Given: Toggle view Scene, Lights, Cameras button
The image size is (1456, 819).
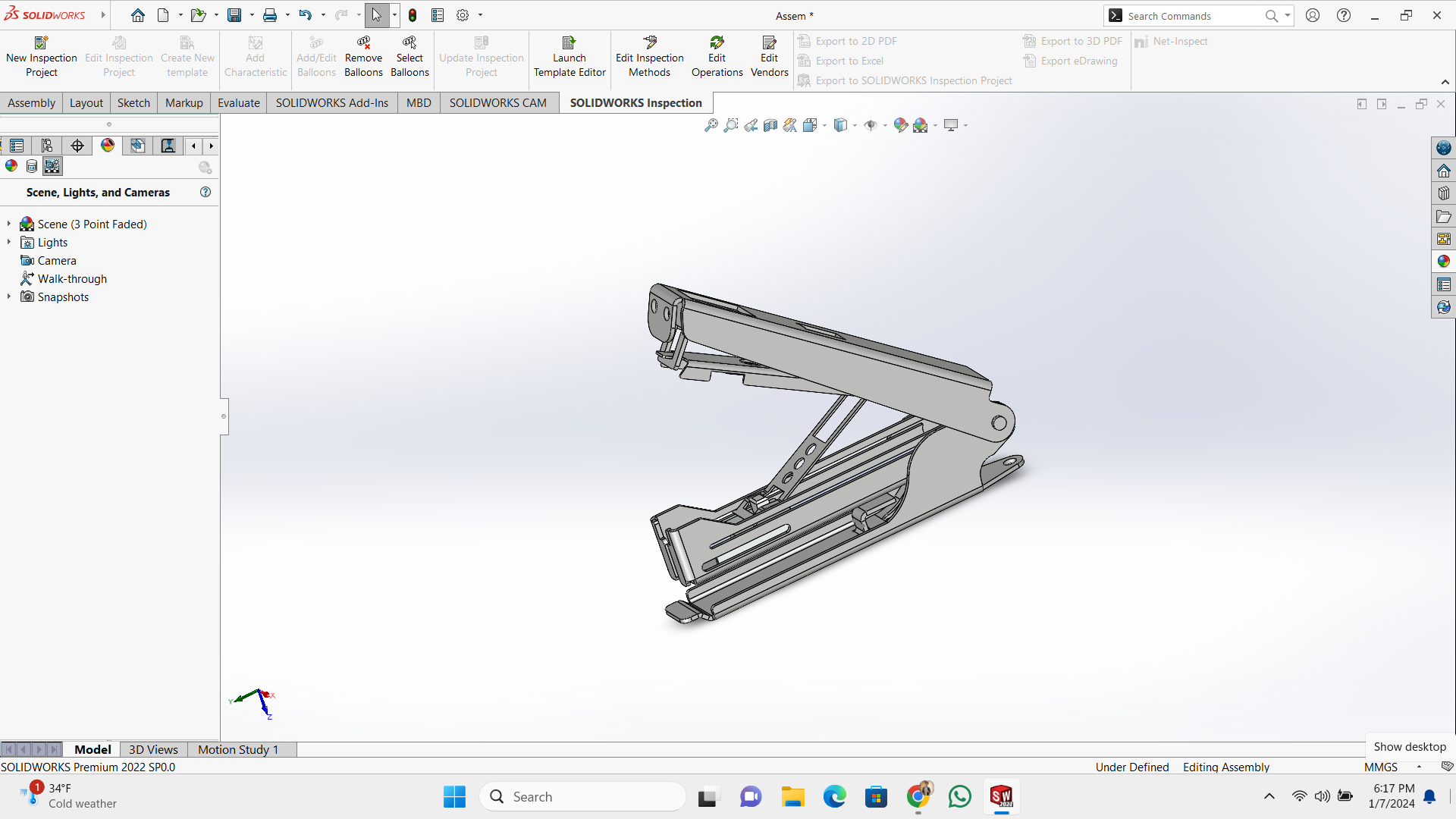Looking at the screenshot, I should tap(52, 166).
